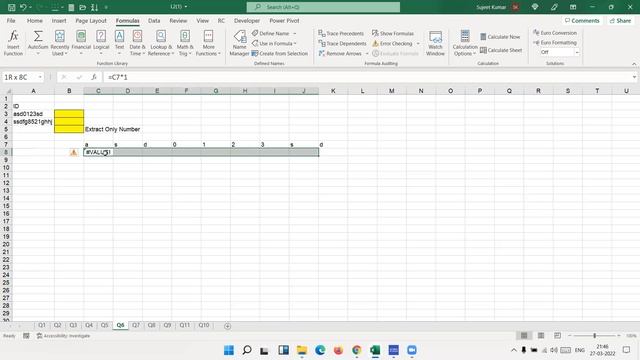Click the error warning icon beside C8
Viewport: 640px width, 360px height.
tap(73, 152)
